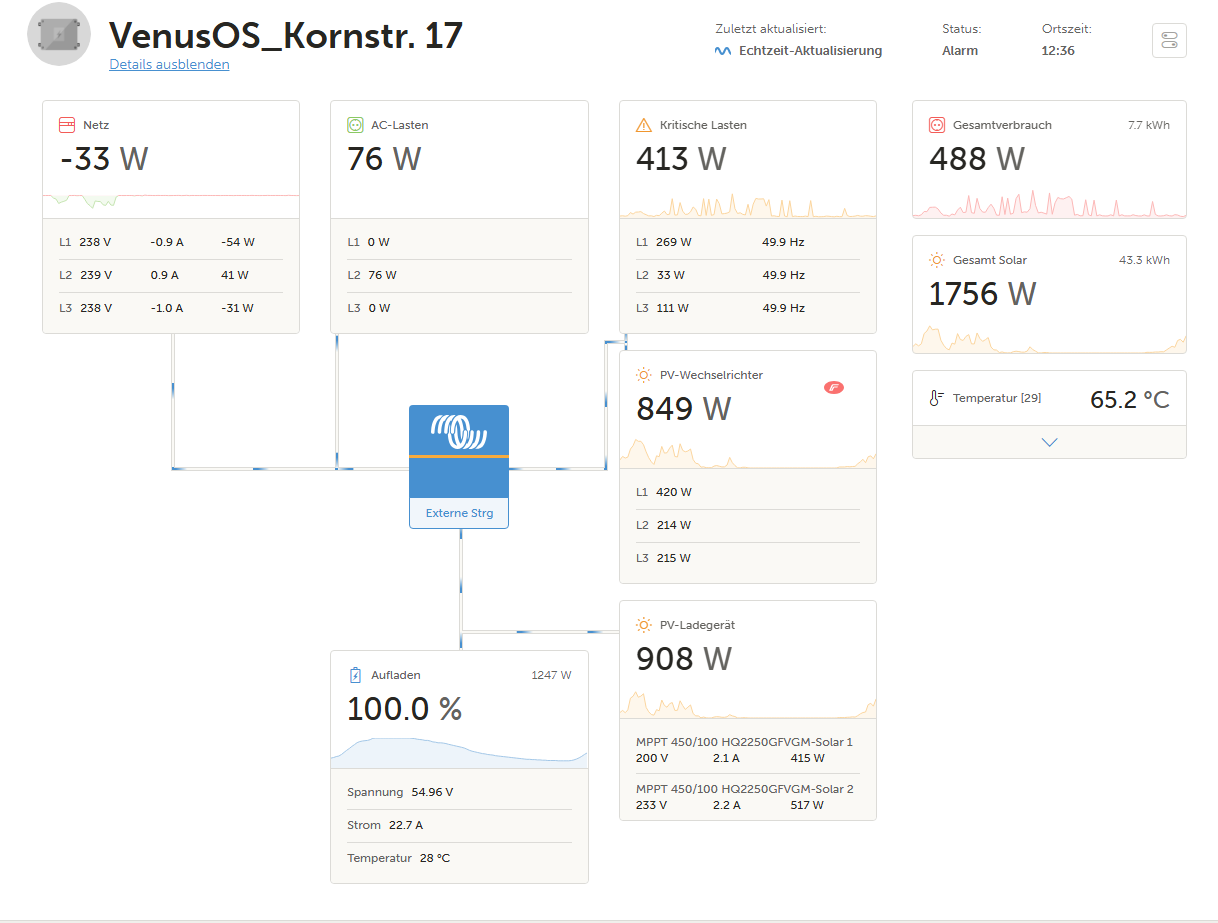Click the Alarm status text

(x=960, y=51)
